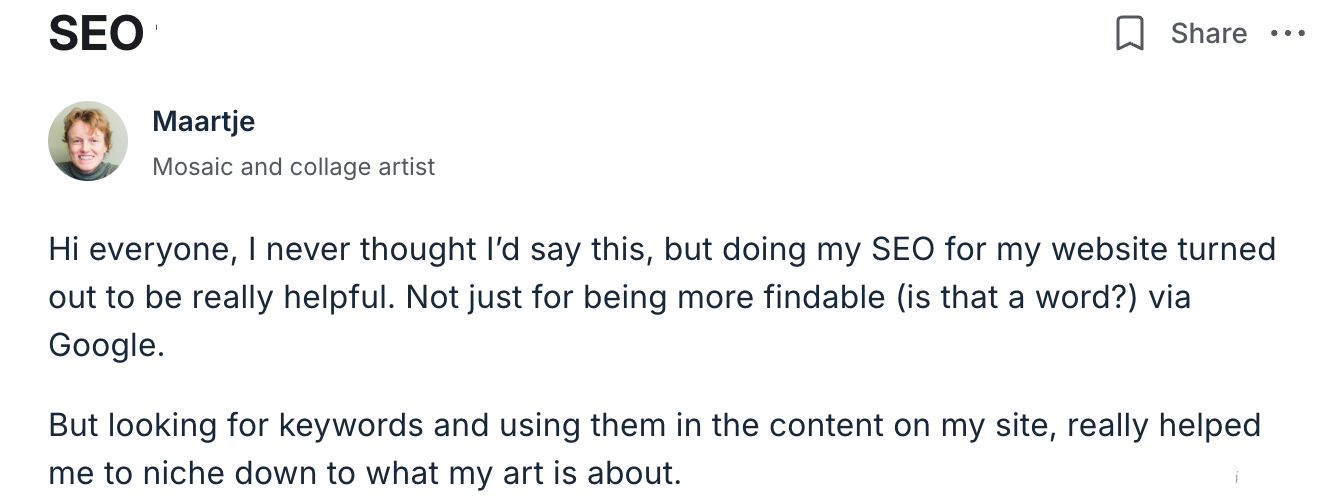Screen dimensions: 1324x502
Task: Select the SEO post title heading
Action: click(96, 34)
